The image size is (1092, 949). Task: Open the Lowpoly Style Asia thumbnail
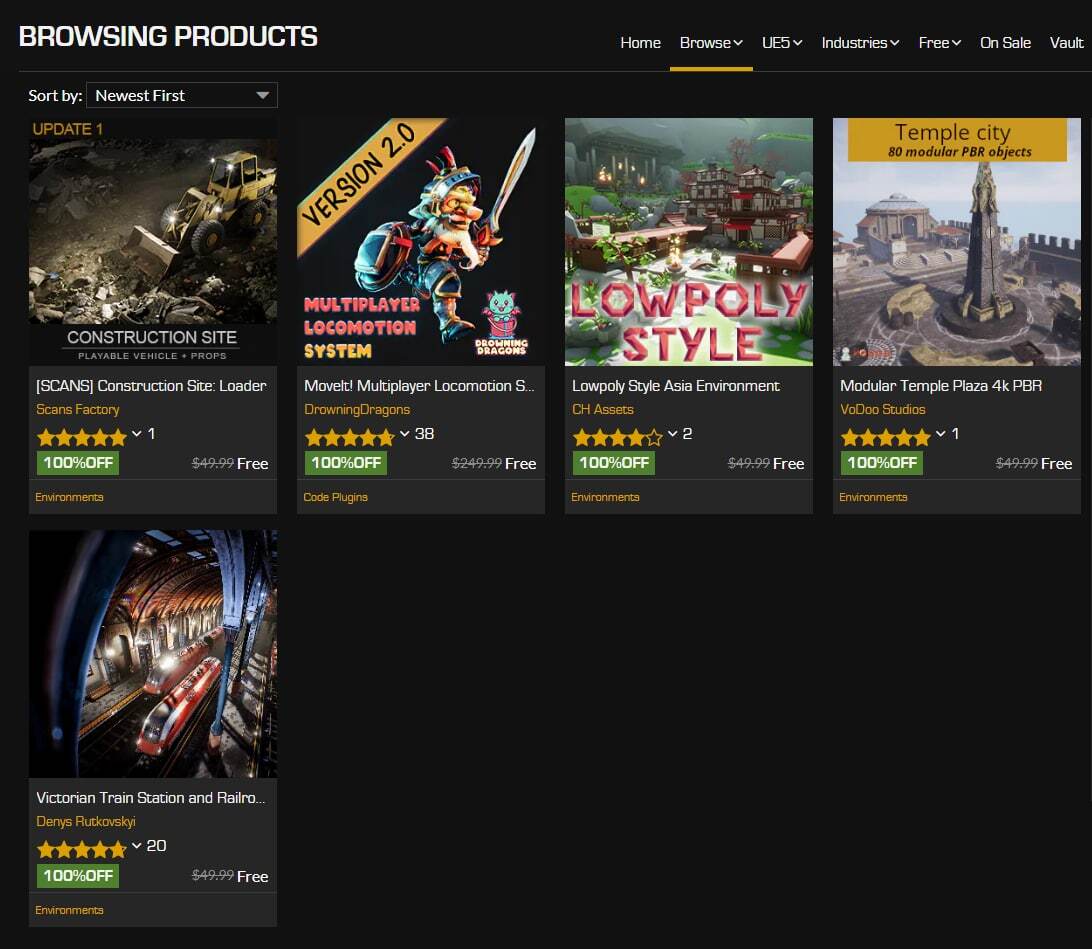point(689,241)
